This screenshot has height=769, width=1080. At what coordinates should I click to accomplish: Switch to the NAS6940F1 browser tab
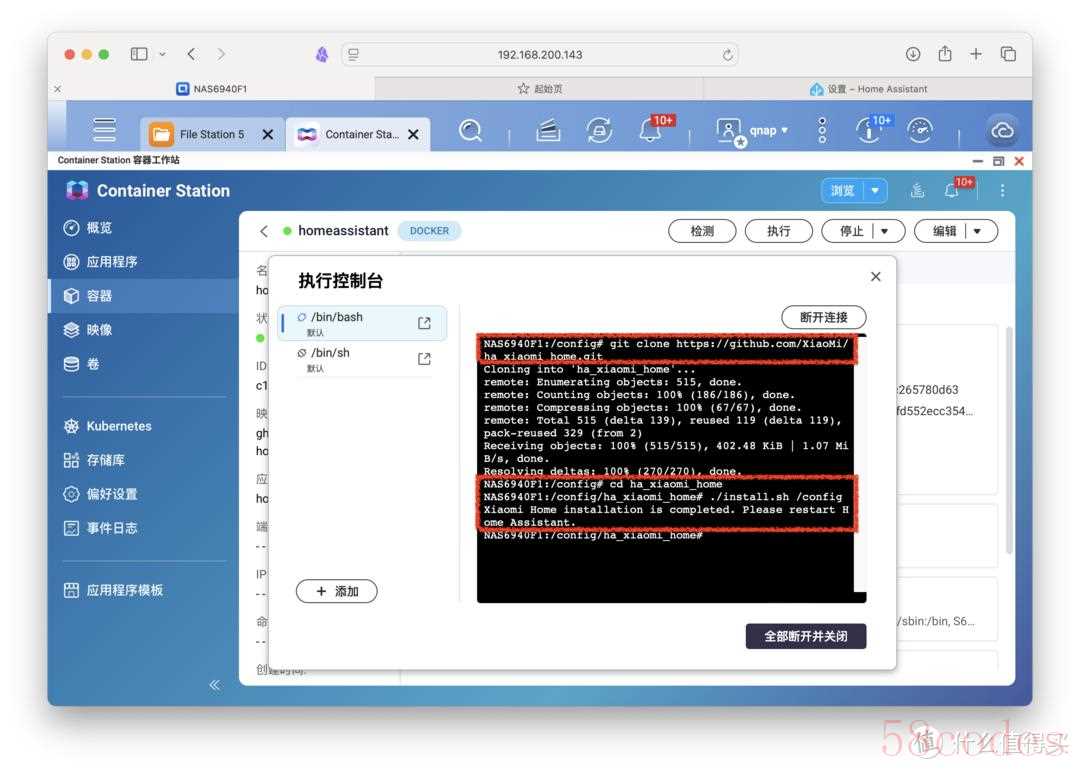click(x=211, y=89)
